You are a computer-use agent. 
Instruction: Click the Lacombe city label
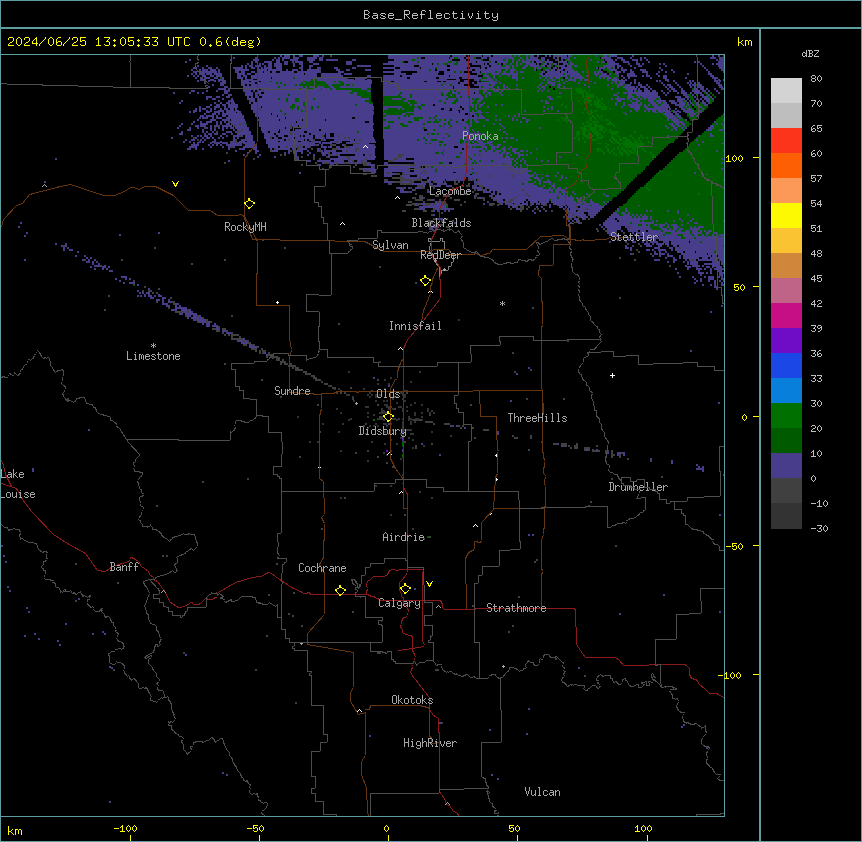tap(450, 191)
